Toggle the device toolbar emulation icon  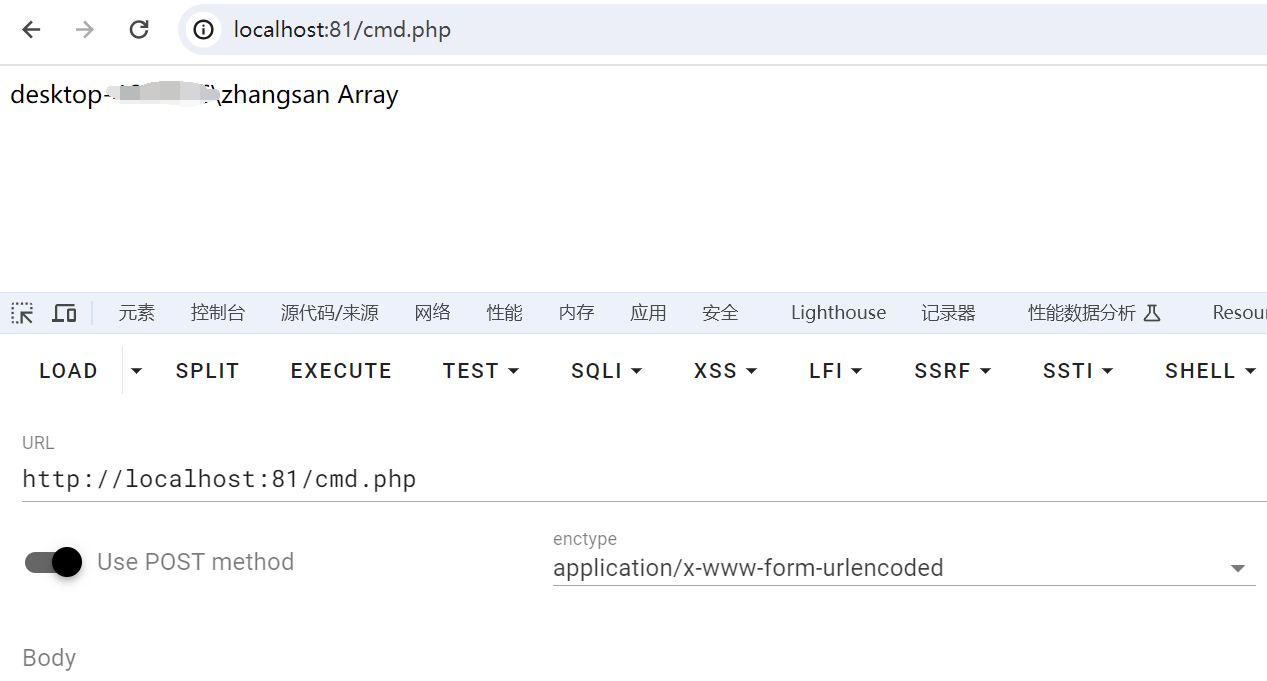point(64,313)
